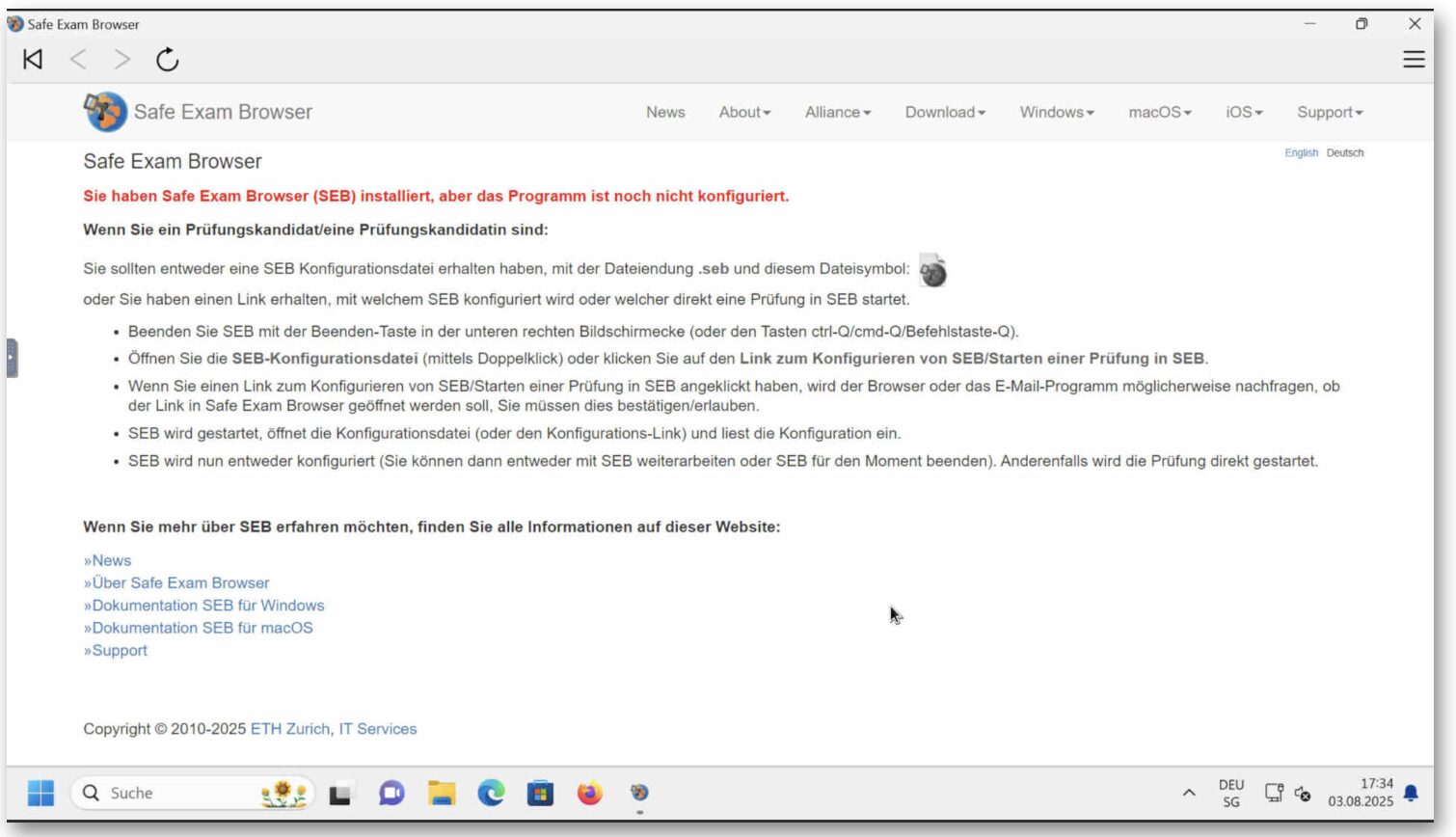The image size is (1456, 837).
Task: Open the side panel handle on the left edge
Action: (x=12, y=358)
